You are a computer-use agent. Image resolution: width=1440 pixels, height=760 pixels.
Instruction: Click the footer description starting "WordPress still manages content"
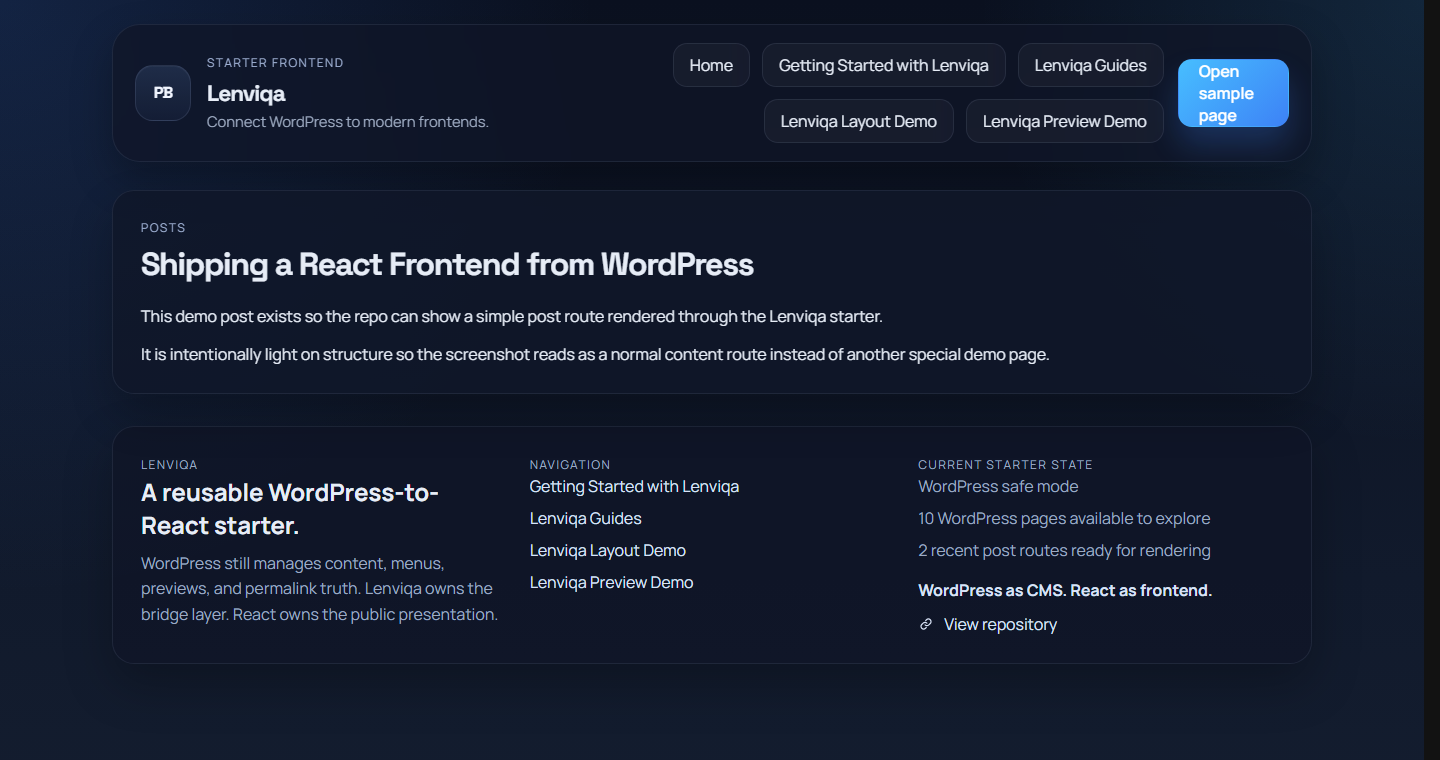[319, 589]
